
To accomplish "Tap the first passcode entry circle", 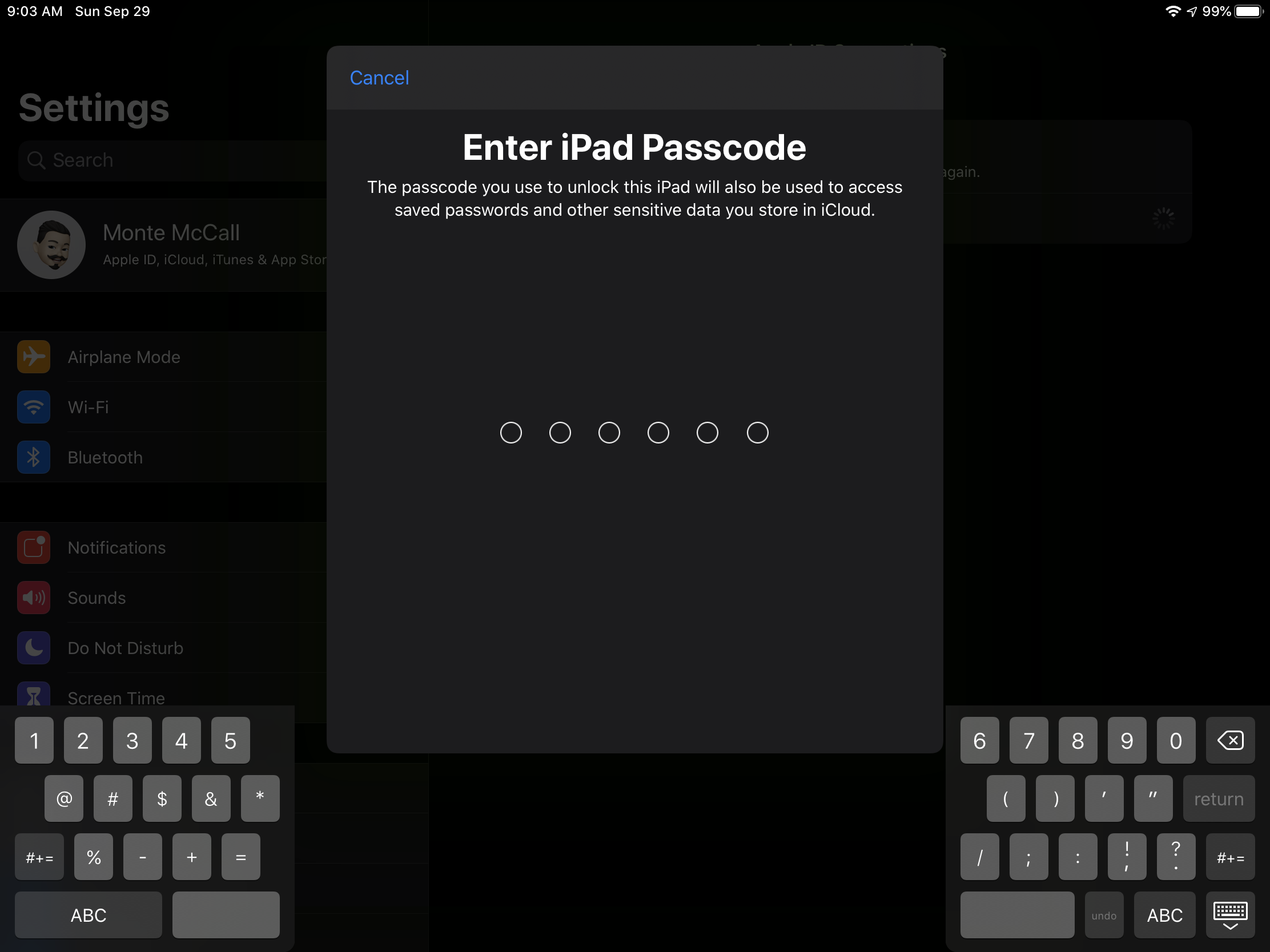I will pos(511,433).
